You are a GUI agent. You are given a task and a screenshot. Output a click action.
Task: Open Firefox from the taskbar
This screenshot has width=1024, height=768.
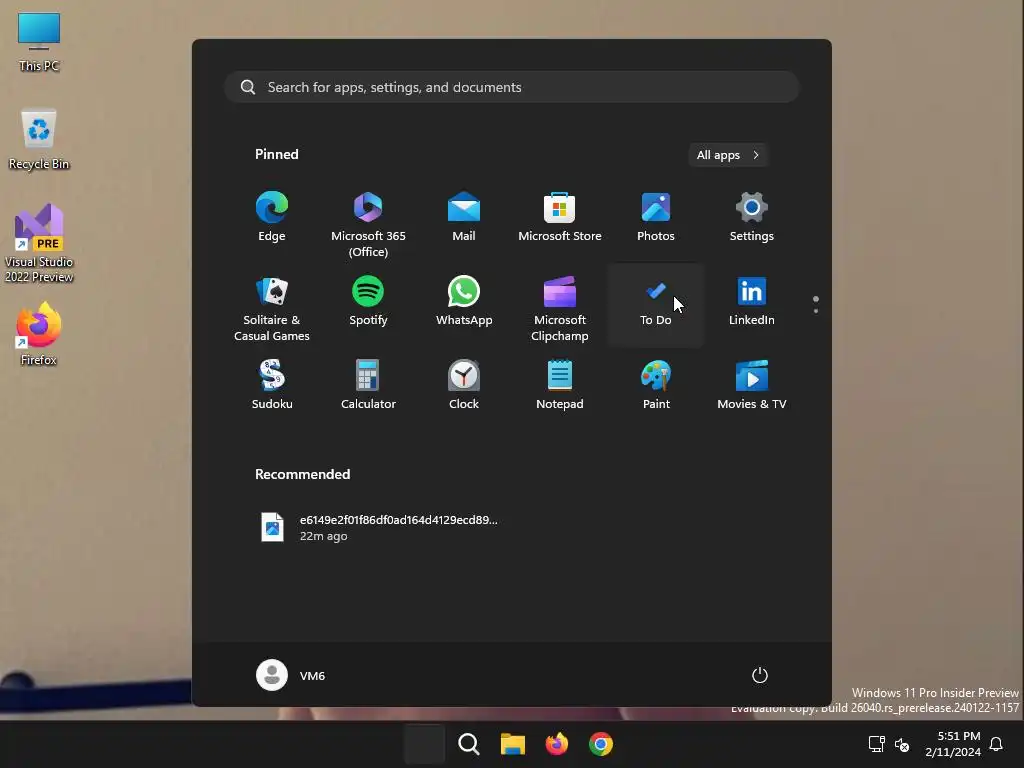click(x=556, y=744)
